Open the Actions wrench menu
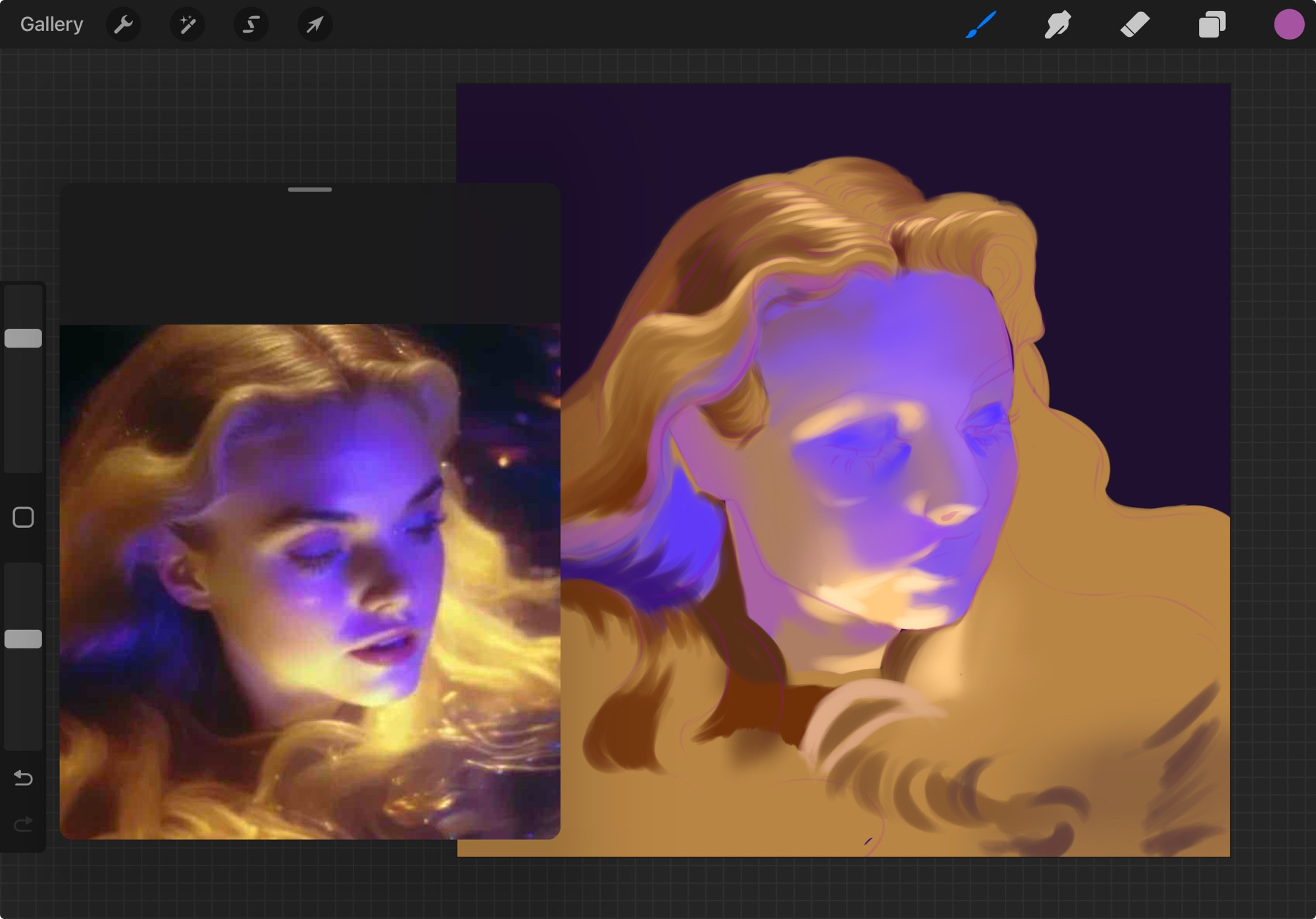Viewport: 1316px width, 919px height. point(124,25)
